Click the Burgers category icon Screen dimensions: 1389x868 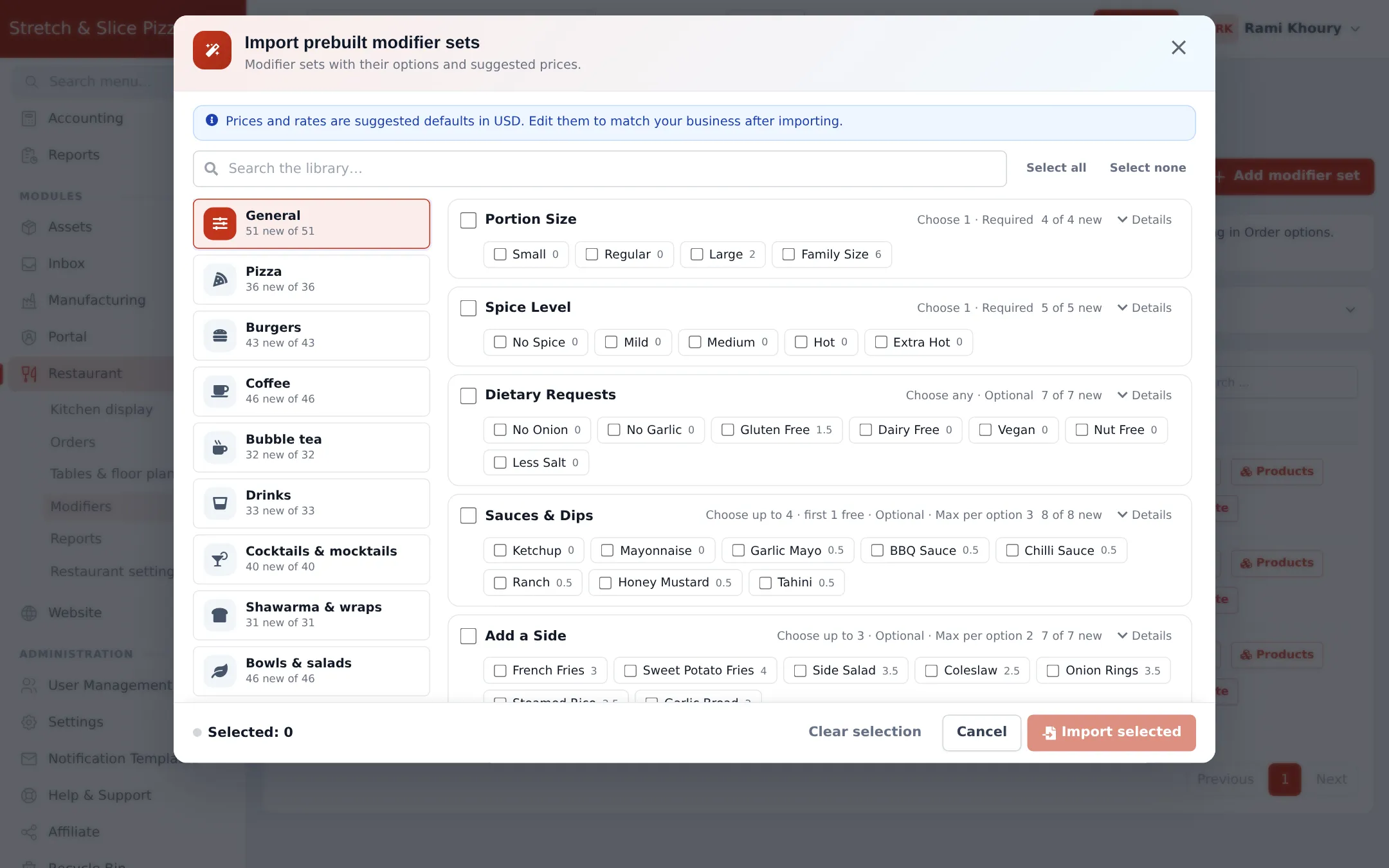220,335
